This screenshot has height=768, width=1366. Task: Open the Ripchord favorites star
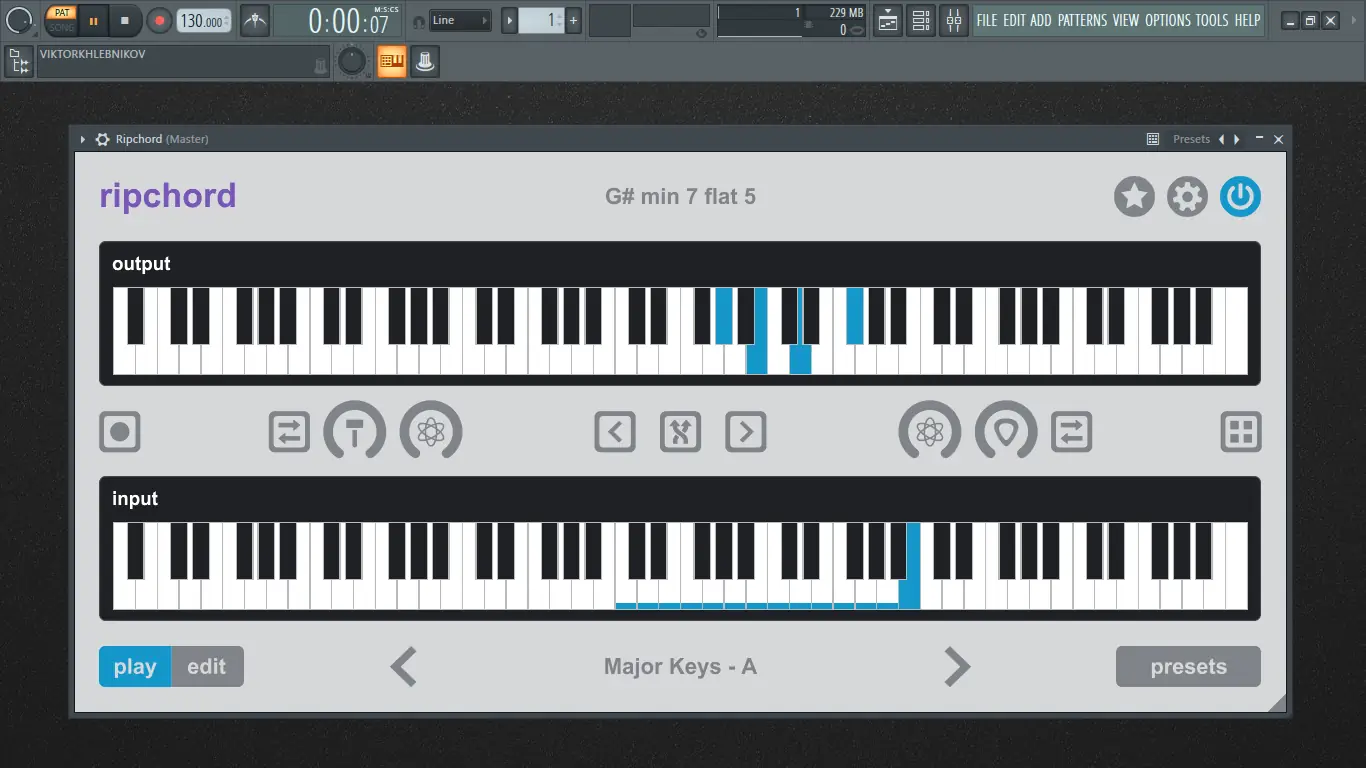point(1134,197)
